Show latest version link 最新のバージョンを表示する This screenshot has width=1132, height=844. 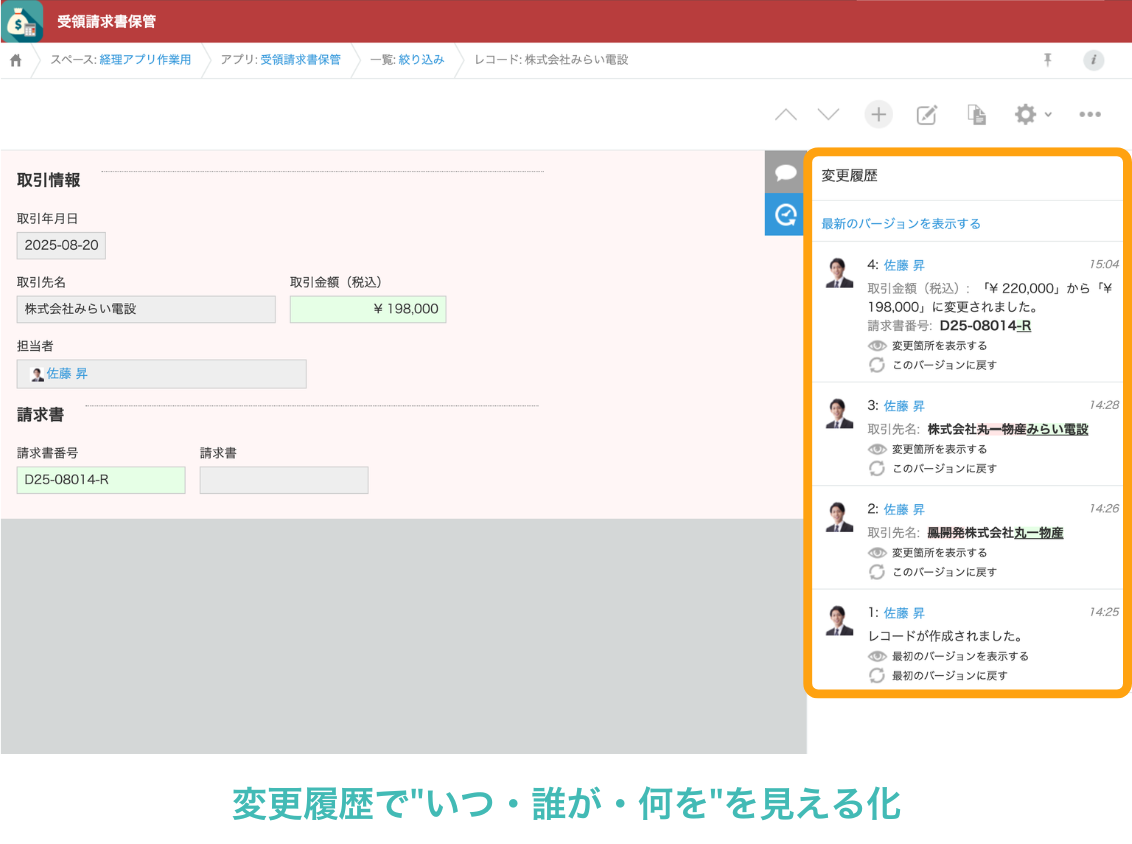coord(901,224)
